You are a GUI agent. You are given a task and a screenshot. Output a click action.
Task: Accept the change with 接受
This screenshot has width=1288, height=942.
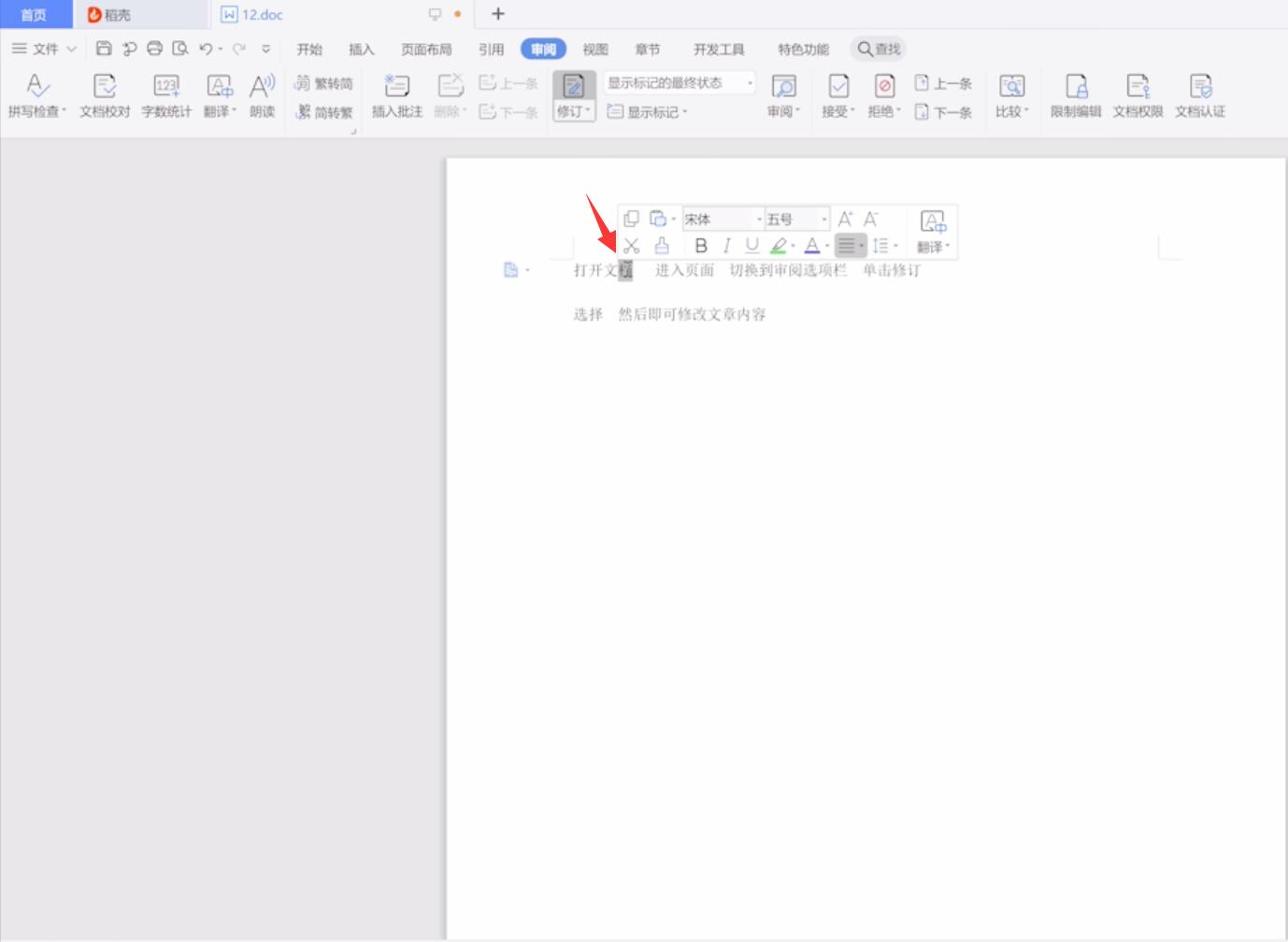(838, 96)
